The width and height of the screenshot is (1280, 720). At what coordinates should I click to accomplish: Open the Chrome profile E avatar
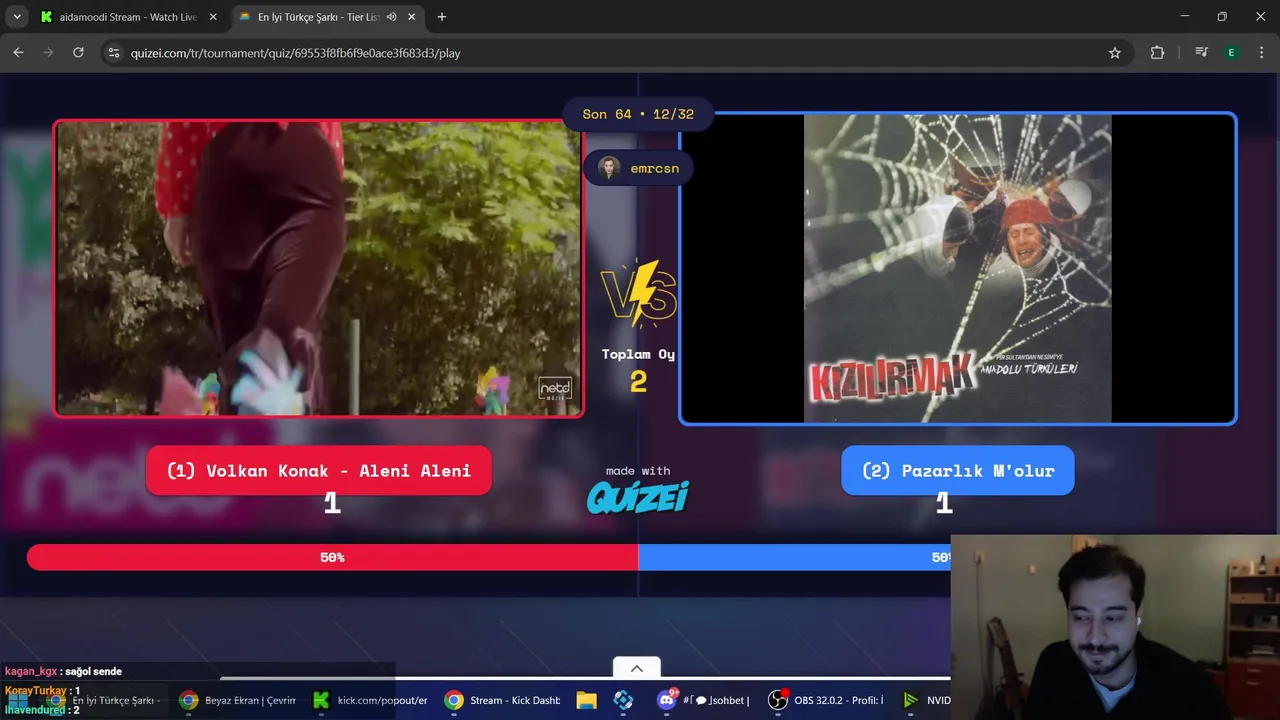[1231, 53]
